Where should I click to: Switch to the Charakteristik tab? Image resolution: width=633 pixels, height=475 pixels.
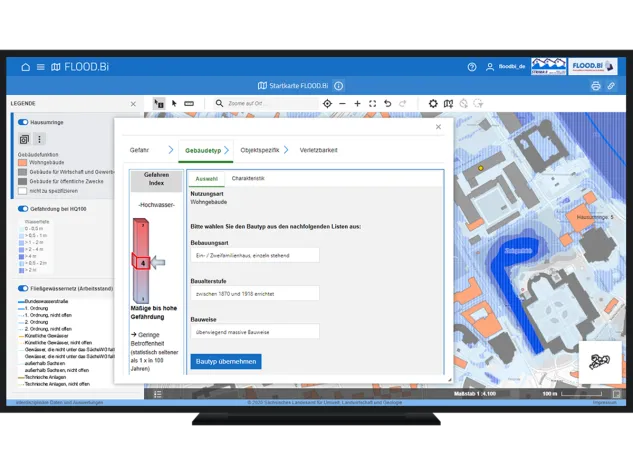[248, 177]
